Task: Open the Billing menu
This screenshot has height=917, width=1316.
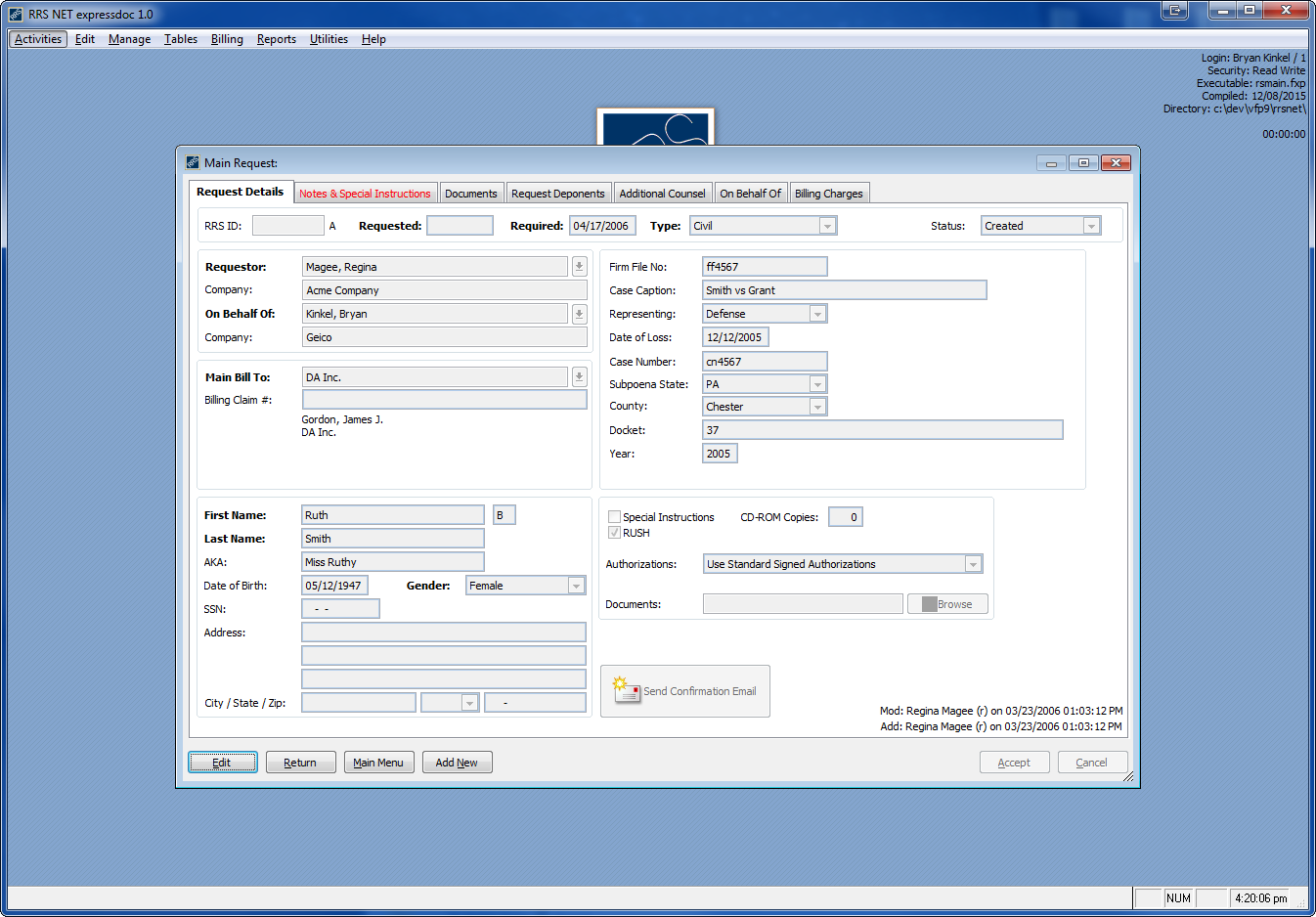Action: pos(227,39)
